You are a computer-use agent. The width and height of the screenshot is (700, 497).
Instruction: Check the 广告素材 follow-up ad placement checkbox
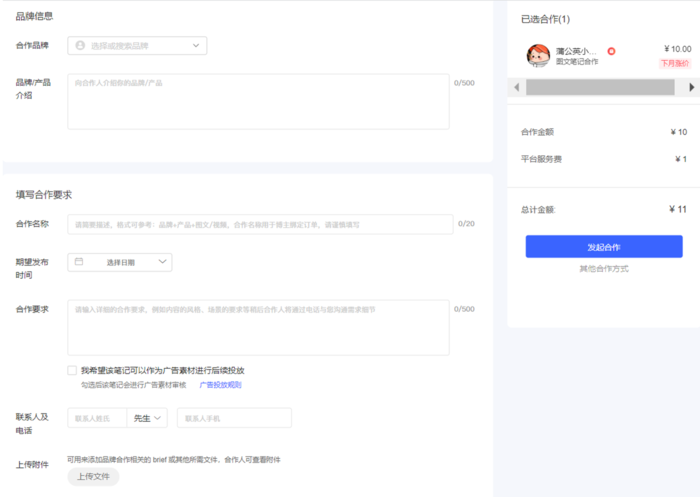pos(72,370)
